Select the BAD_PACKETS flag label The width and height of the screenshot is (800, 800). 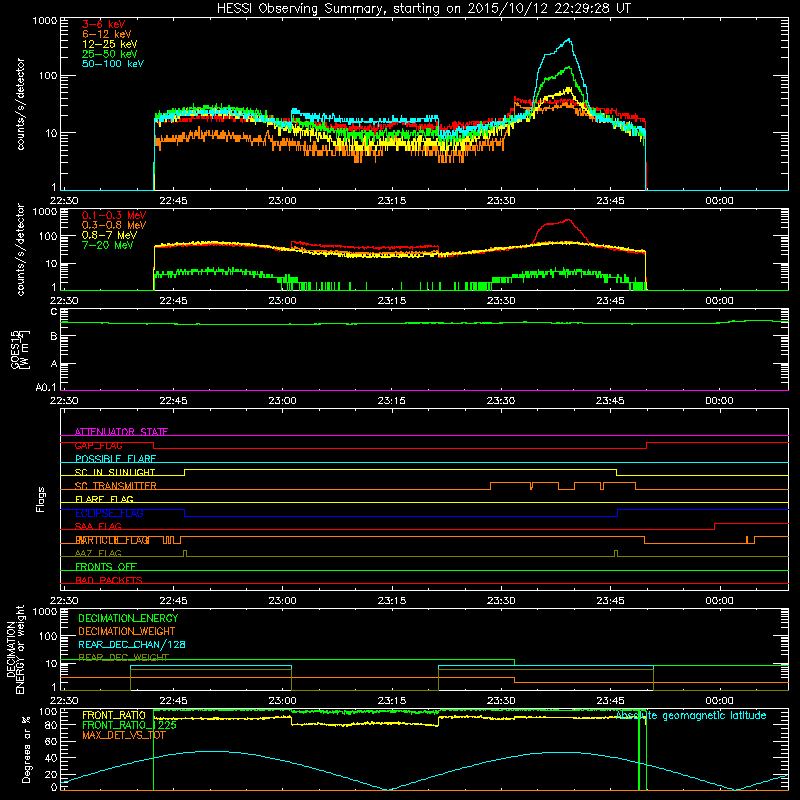pos(109,580)
